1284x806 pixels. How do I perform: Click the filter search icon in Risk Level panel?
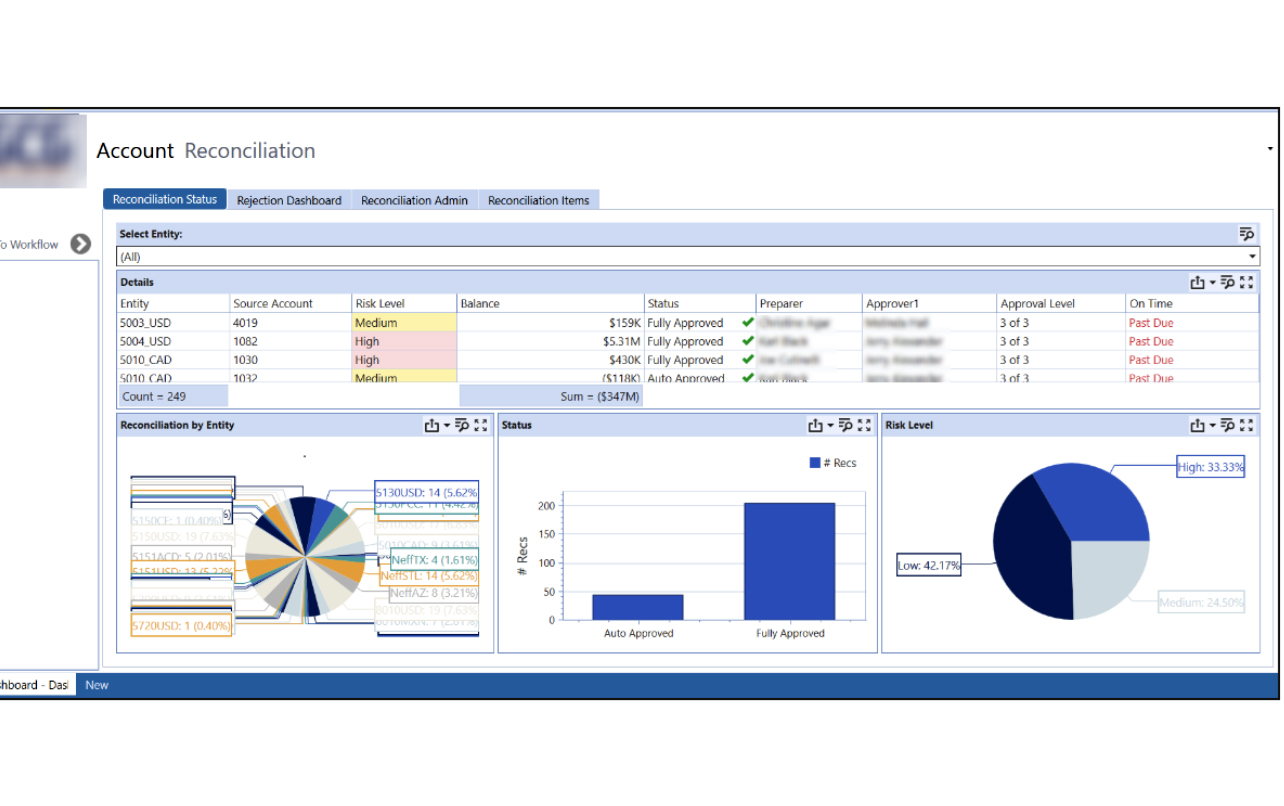1228,426
